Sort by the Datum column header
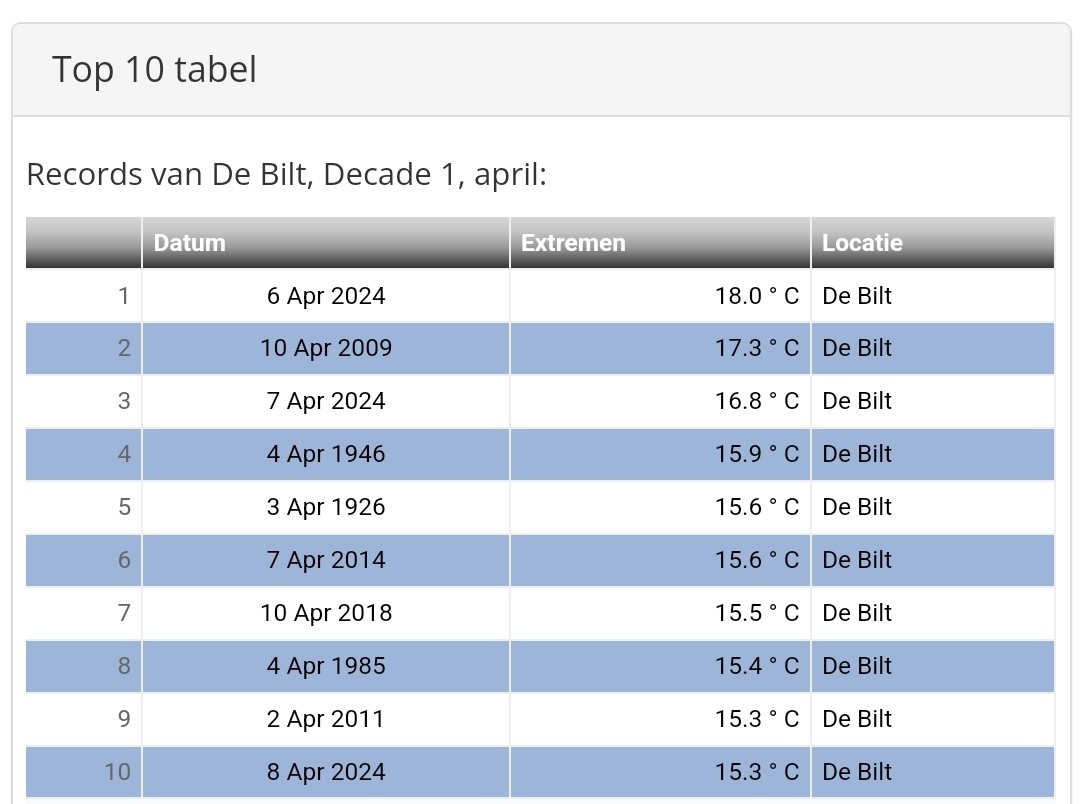 coord(190,243)
